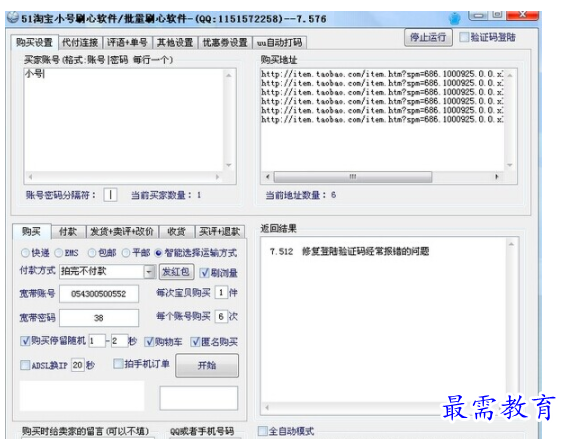Click the 开始 button
564x439 pixels.
click(207, 366)
